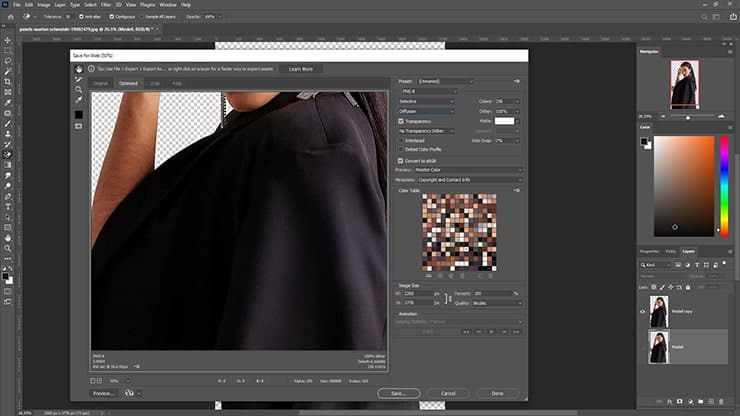Viewport: 740px width, 416px height.
Task: Pick the Zoom tool in the dialog
Action: tap(78, 90)
